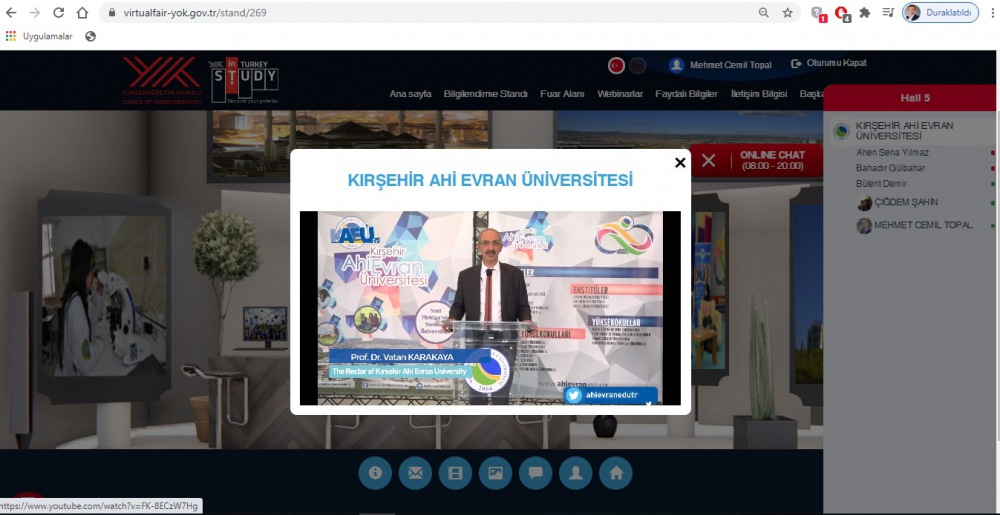Screen dimensions: 1000x515
Task: Open the media control playlist icon
Action: tap(887, 13)
